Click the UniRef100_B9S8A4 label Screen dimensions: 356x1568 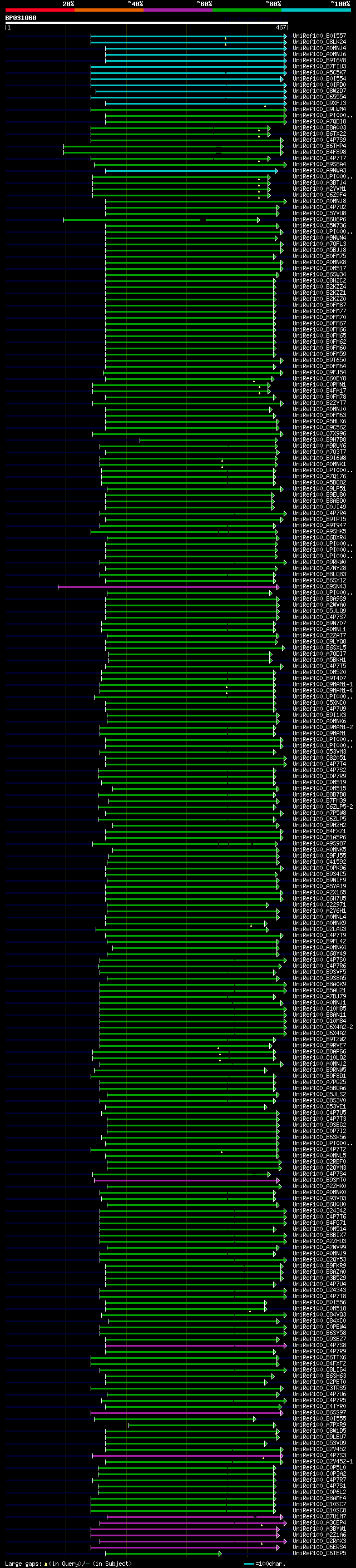[x=319, y=164]
